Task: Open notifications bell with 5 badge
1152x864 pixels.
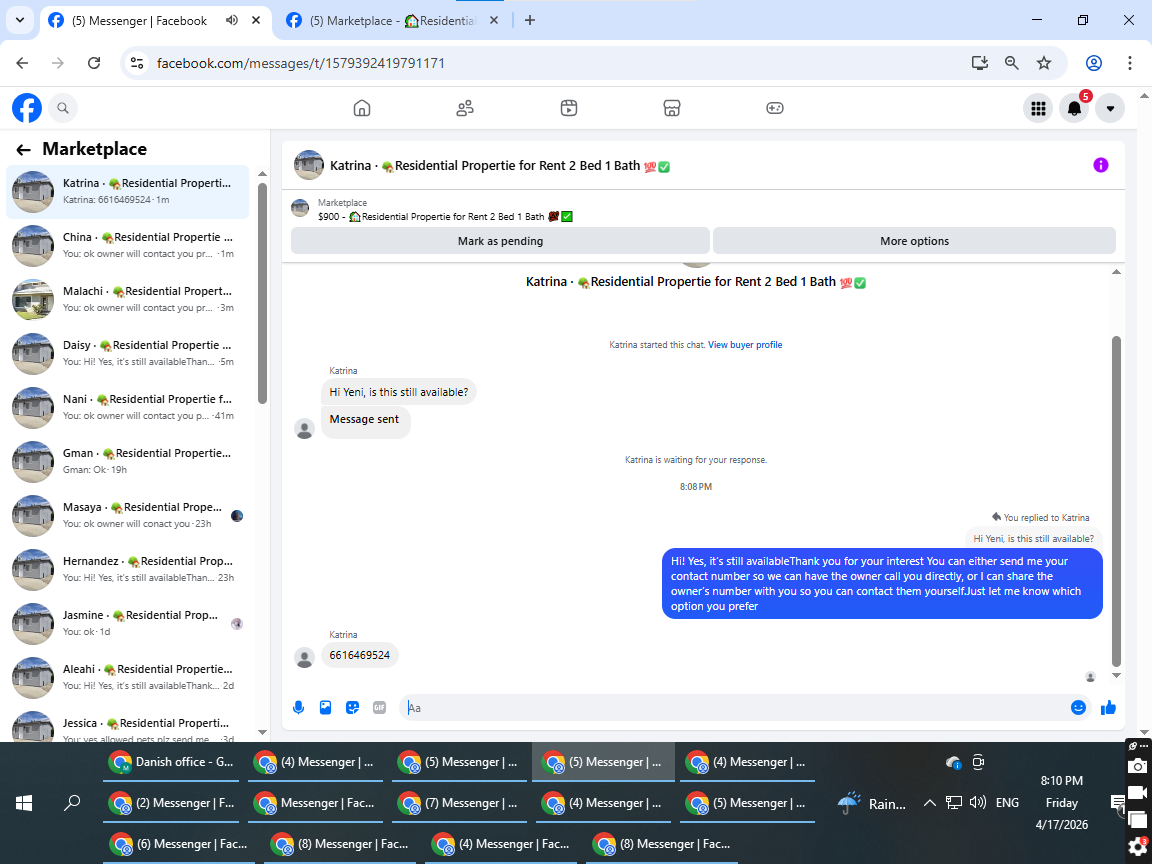Action: coord(1074,109)
